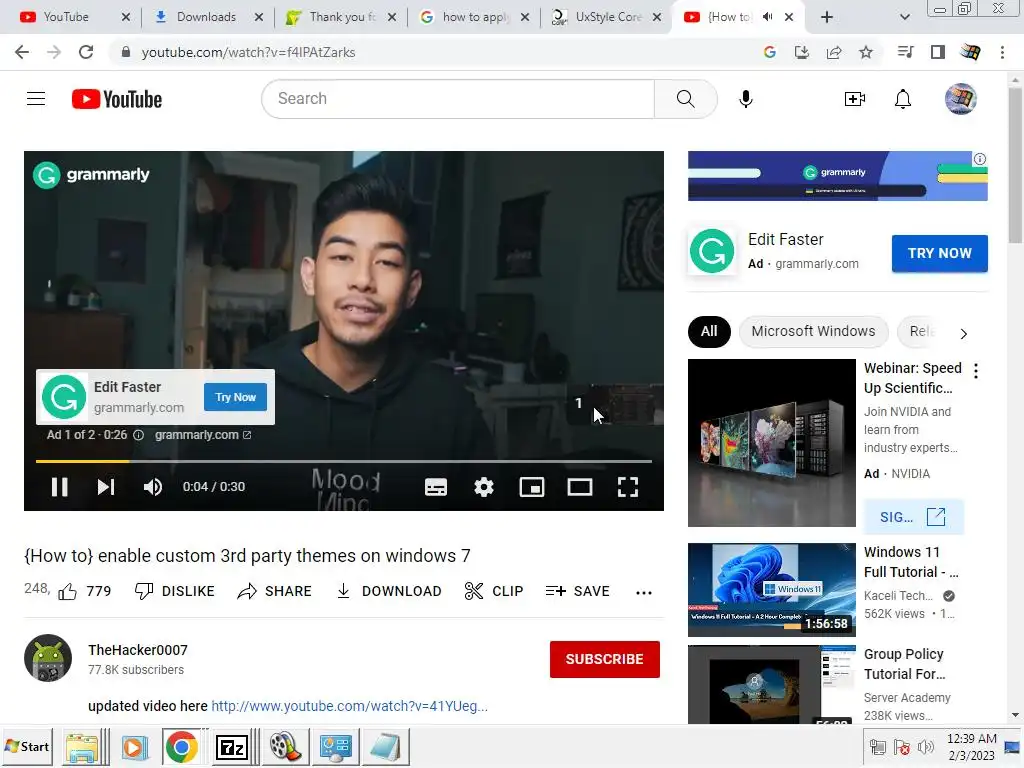The width and height of the screenshot is (1024, 768).
Task: Click the search magnifier button
Action: coord(685,99)
